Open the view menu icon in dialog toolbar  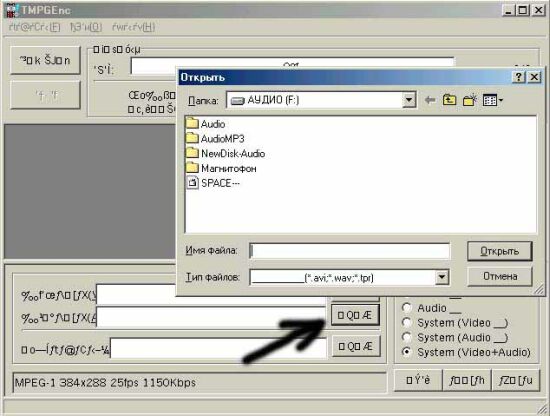coord(492,100)
